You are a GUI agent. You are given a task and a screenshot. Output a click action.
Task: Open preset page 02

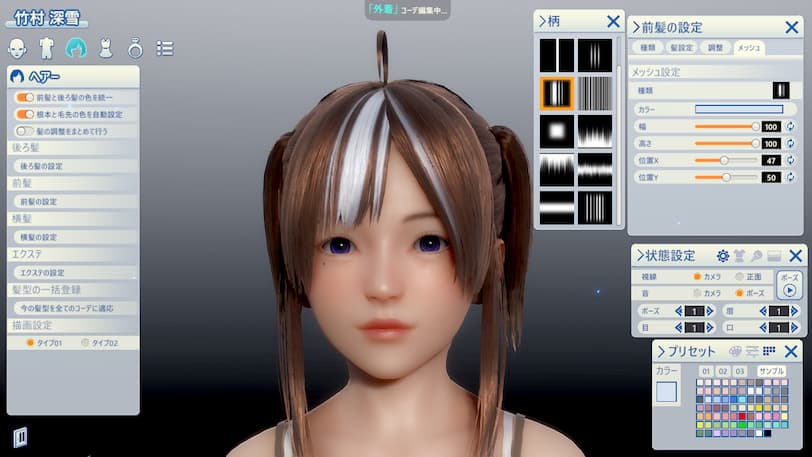coord(723,371)
